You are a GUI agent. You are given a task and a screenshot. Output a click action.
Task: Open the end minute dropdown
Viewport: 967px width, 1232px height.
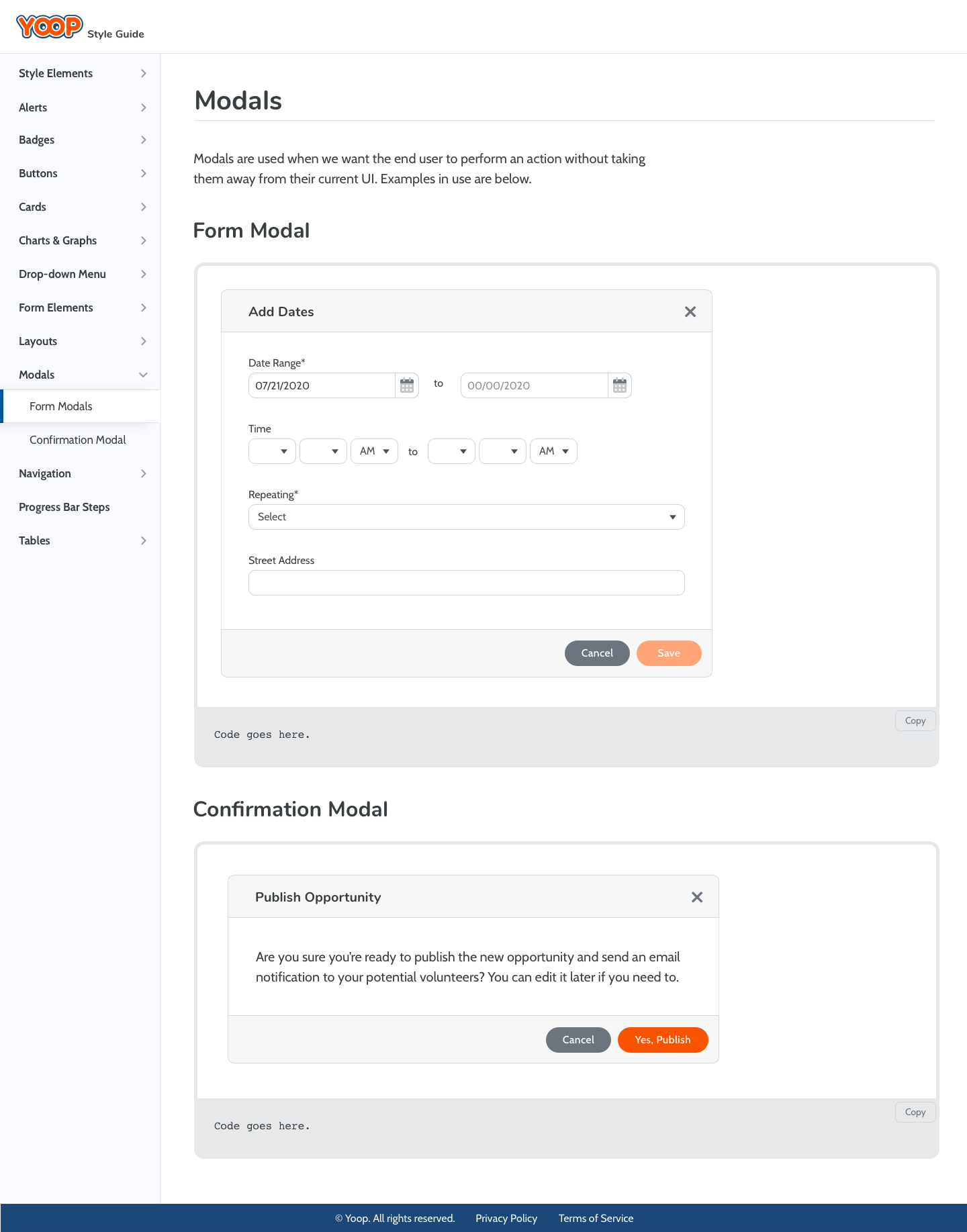(502, 451)
